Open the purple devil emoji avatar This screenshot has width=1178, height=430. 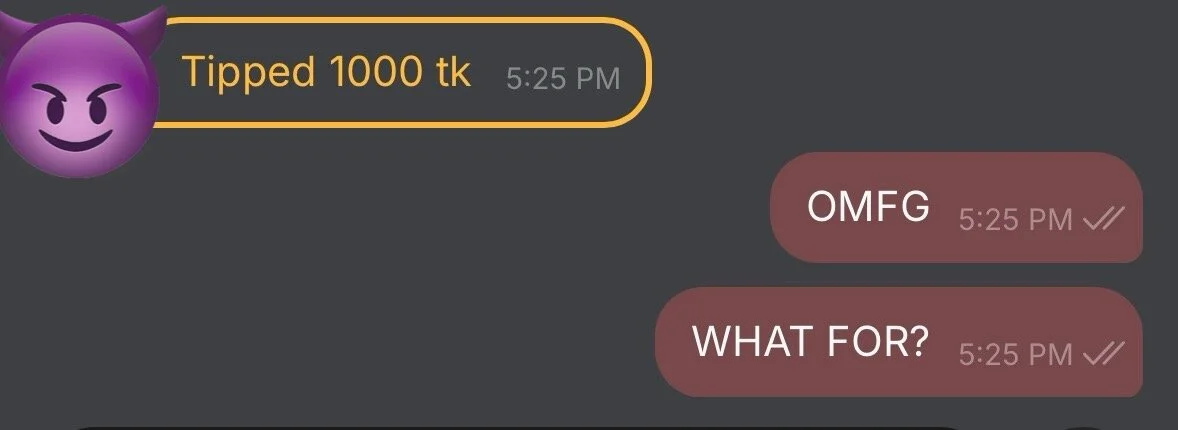pos(79,94)
